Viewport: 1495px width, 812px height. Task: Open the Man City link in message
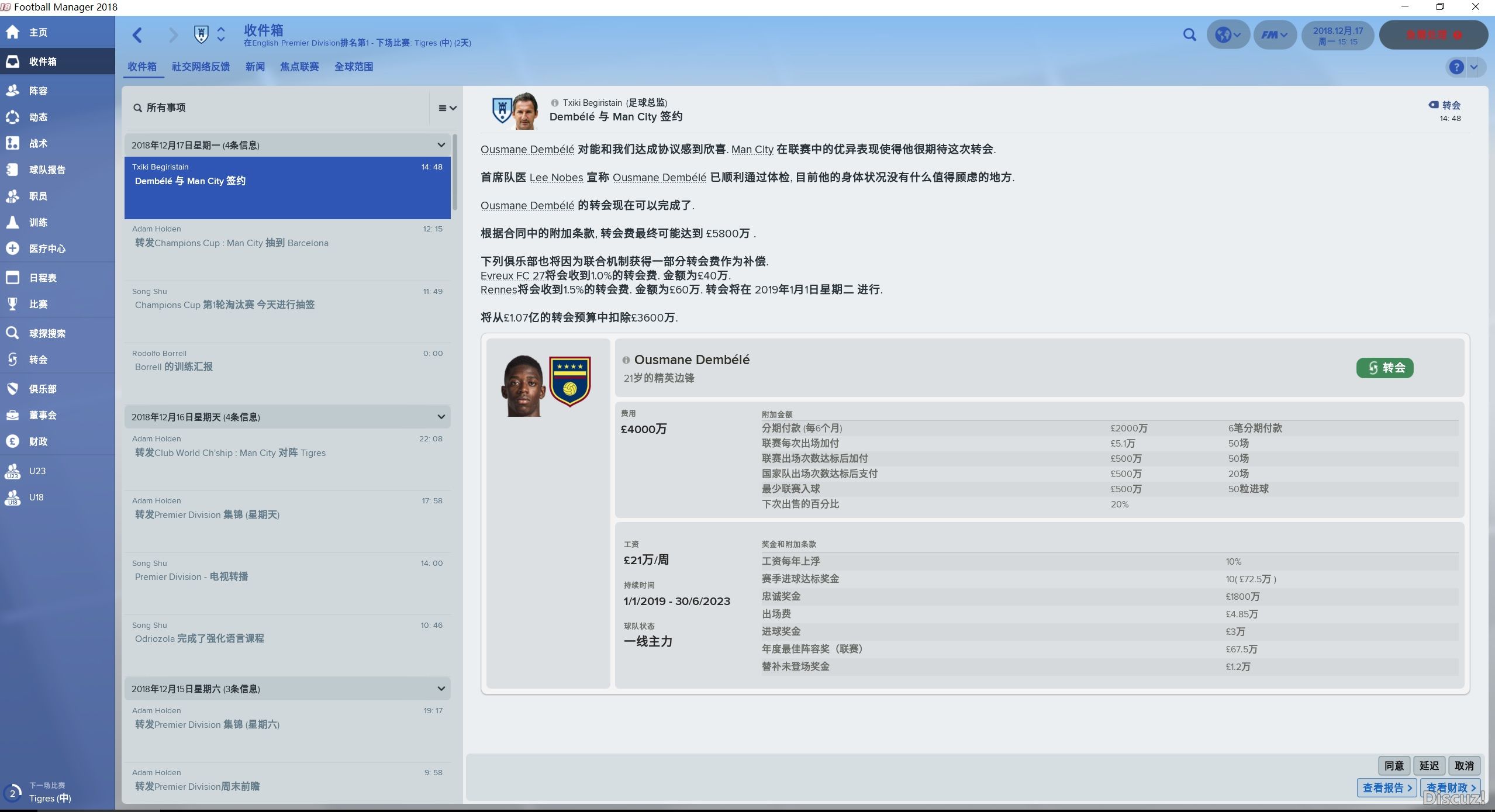(752, 150)
